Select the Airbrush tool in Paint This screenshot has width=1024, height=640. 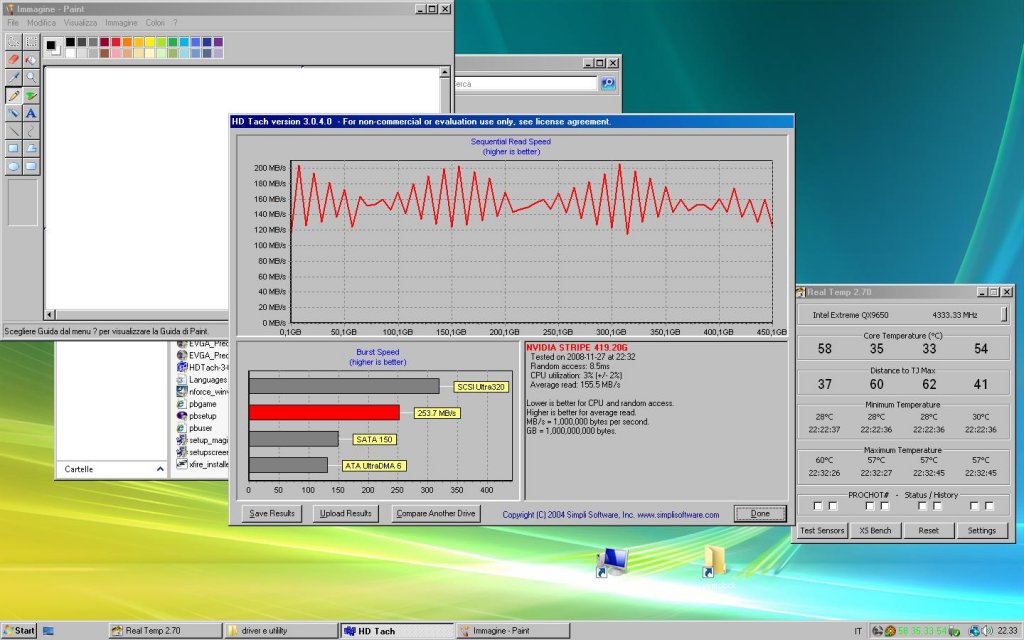click(x=13, y=113)
